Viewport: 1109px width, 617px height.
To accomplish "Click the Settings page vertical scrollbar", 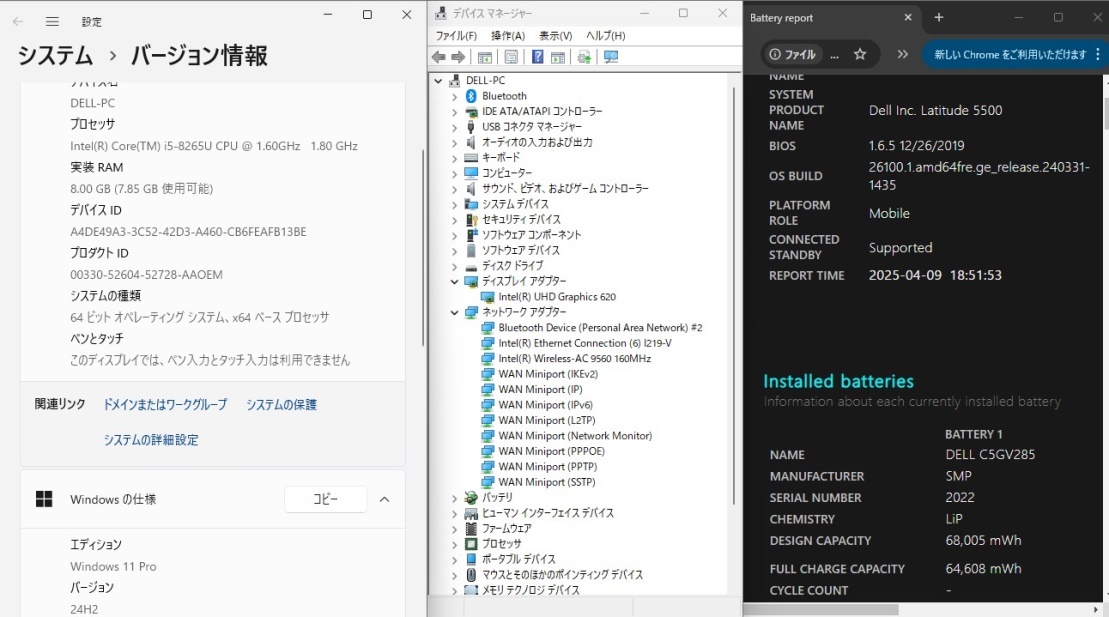I will tap(423, 248).
